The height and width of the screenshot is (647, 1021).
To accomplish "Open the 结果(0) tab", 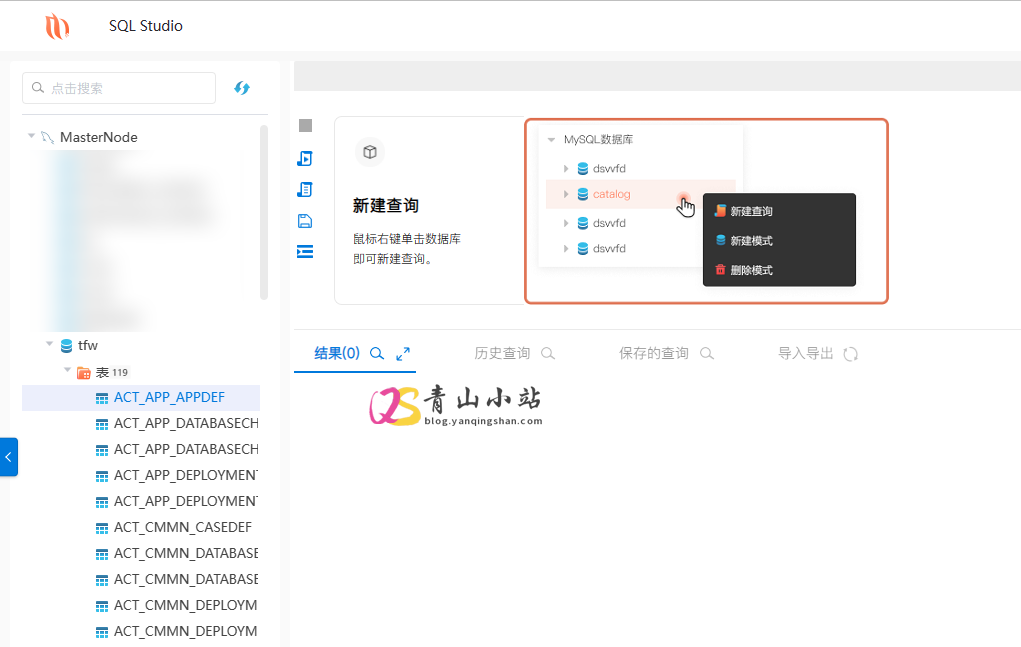I will click(x=337, y=353).
